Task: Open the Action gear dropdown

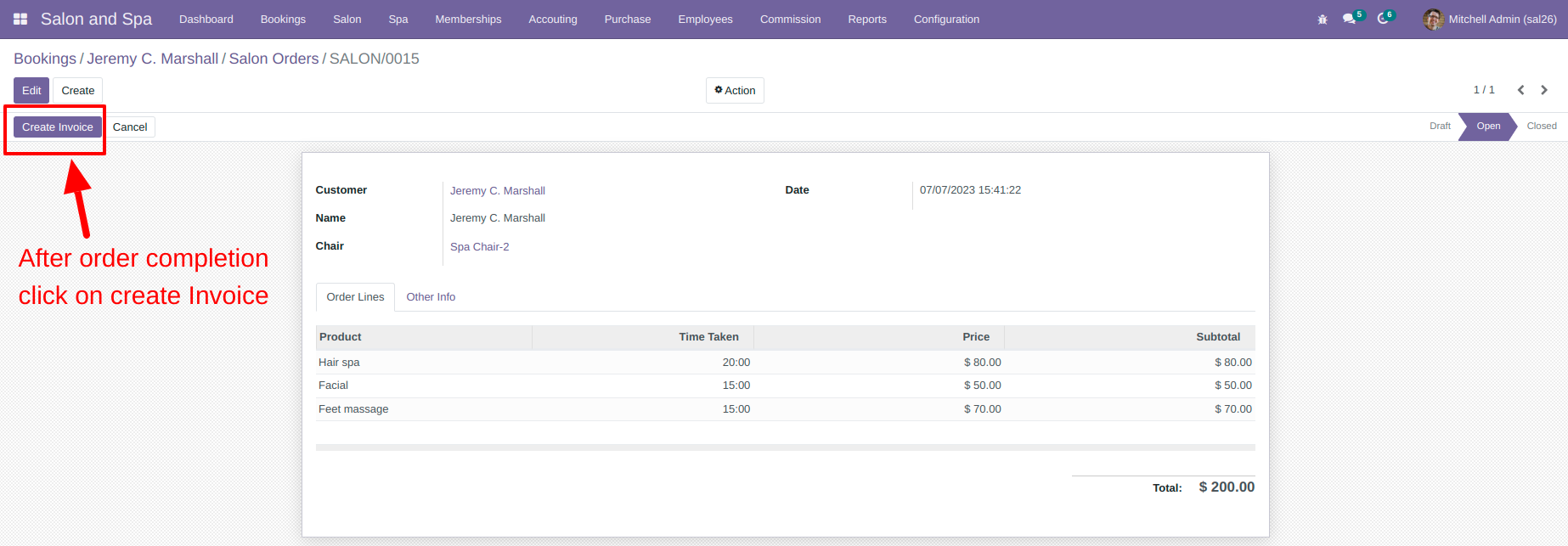Action: pyautogui.click(x=735, y=90)
